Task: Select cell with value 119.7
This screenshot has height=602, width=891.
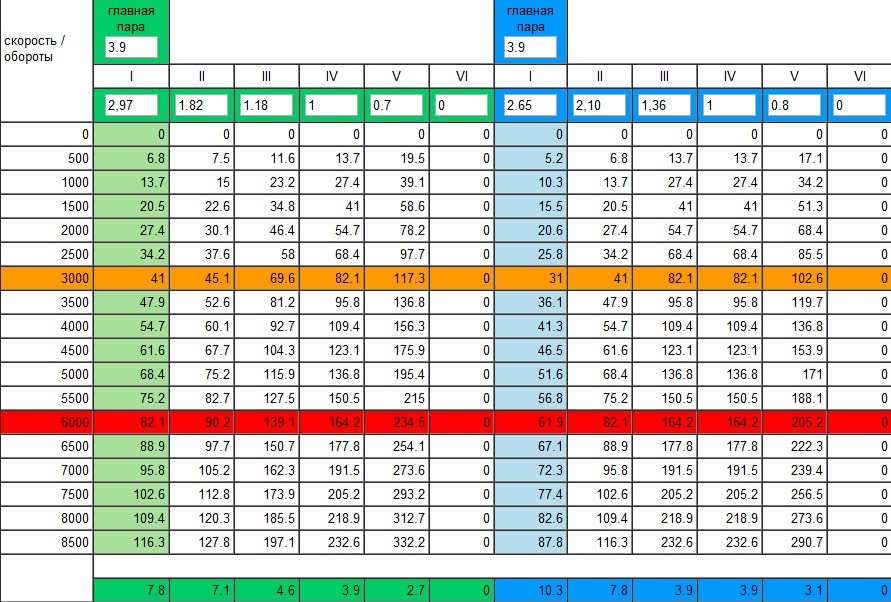Action: (x=794, y=302)
